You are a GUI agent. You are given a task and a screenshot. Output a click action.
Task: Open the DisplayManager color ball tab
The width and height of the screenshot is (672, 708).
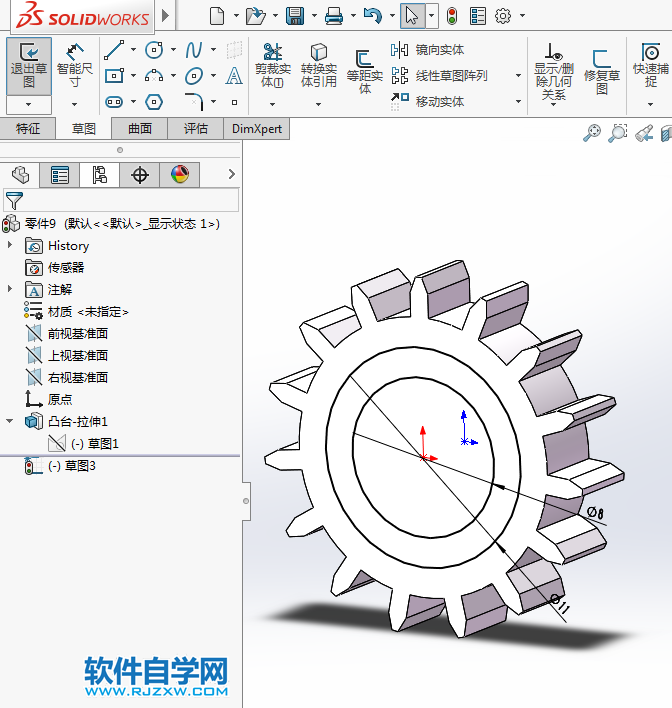click(x=180, y=175)
